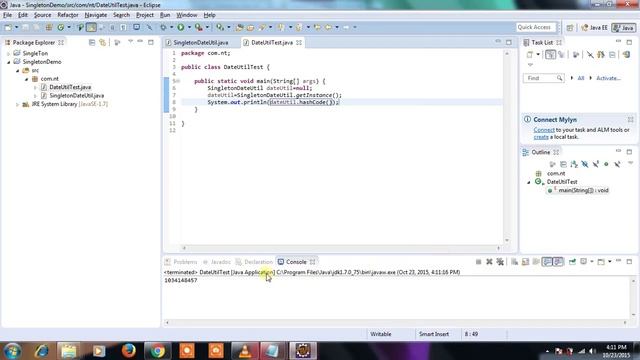The width and height of the screenshot is (640, 360).
Task: Click the Quick Access search field
Action: click(536, 27)
